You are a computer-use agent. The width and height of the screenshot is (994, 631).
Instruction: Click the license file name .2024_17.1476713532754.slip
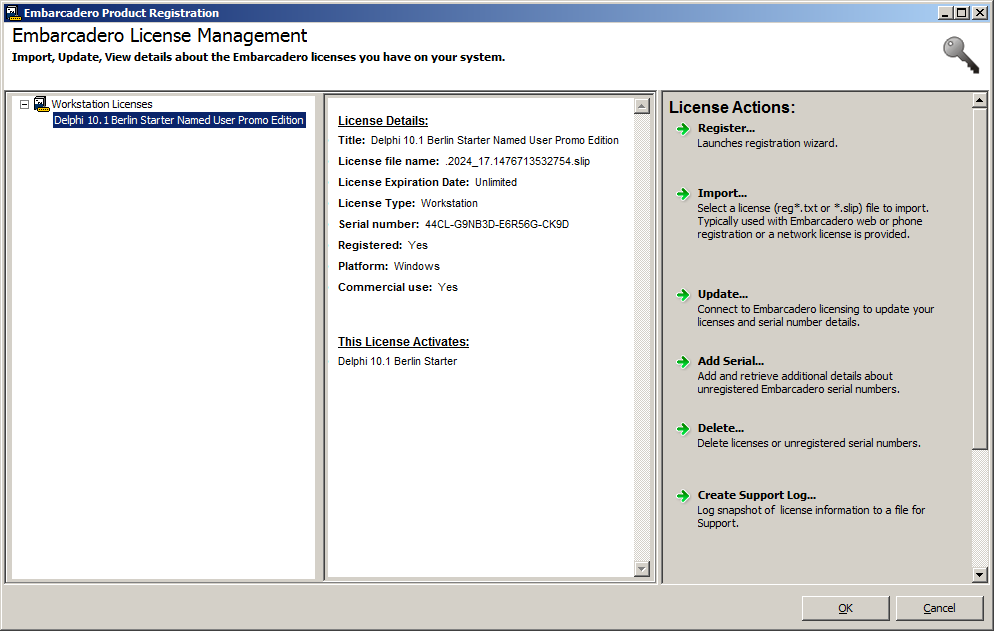(517, 162)
